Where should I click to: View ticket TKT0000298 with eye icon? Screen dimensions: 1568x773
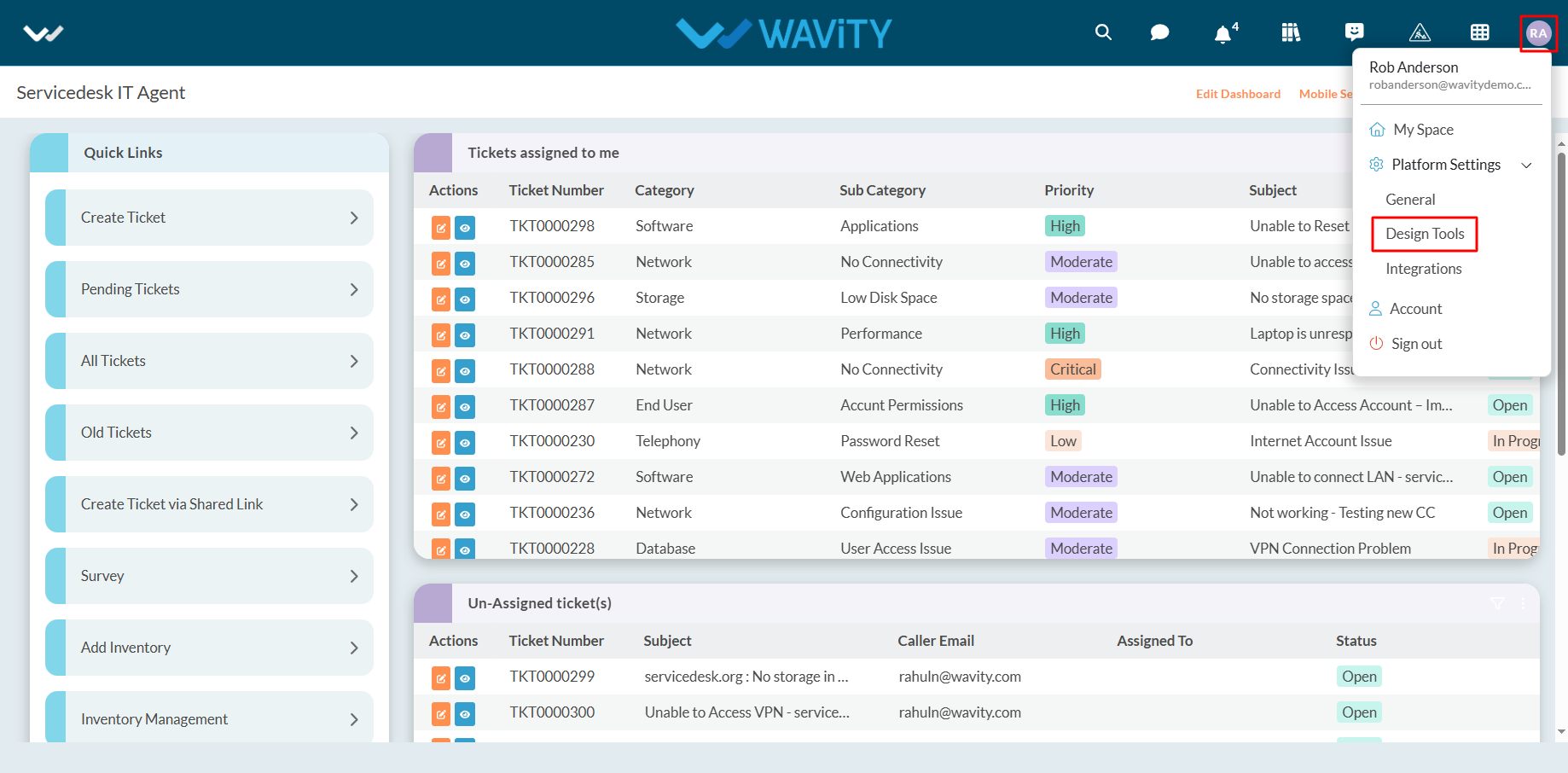(465, 228)
